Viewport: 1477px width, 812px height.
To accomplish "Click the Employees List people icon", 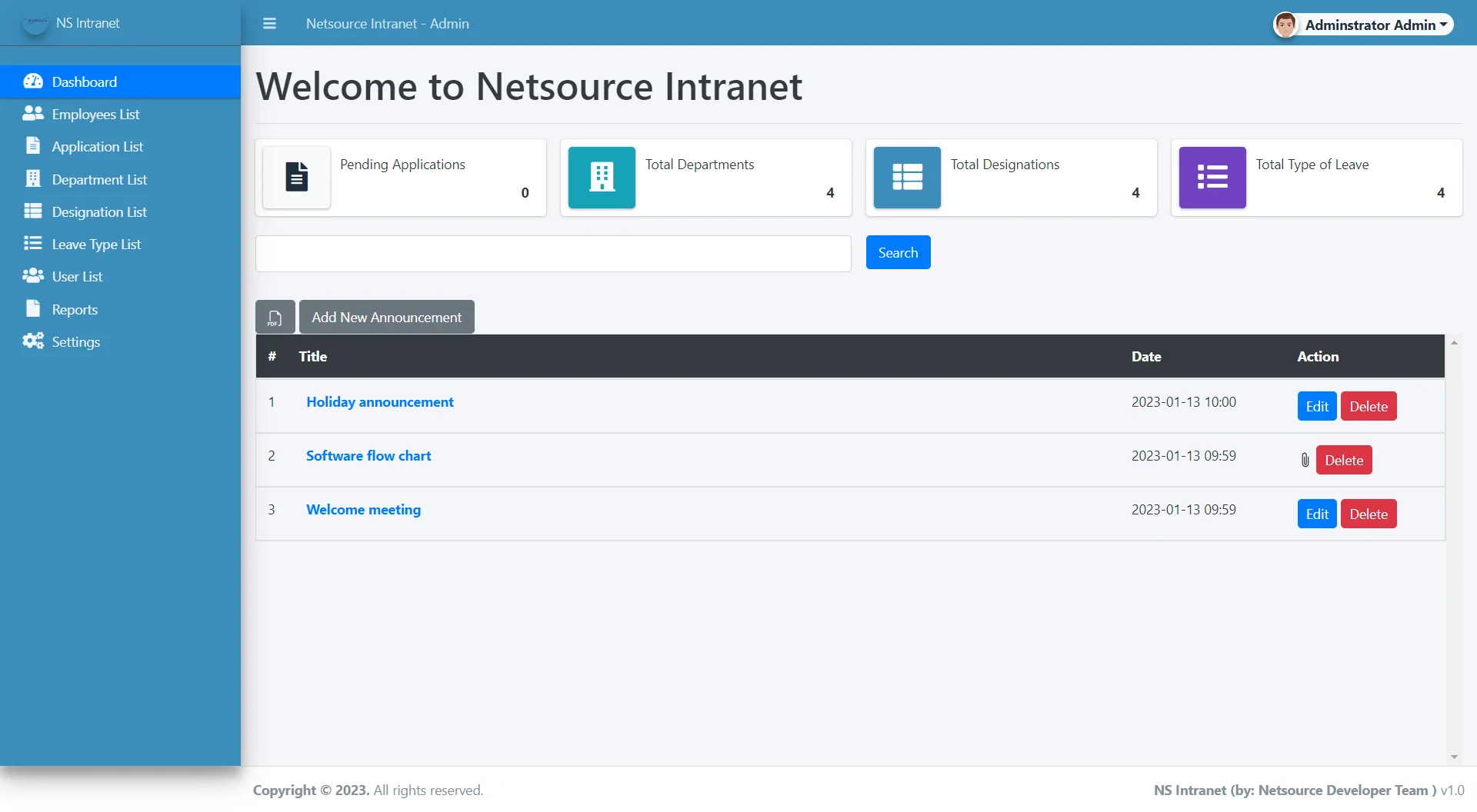I will pos(33,113).
